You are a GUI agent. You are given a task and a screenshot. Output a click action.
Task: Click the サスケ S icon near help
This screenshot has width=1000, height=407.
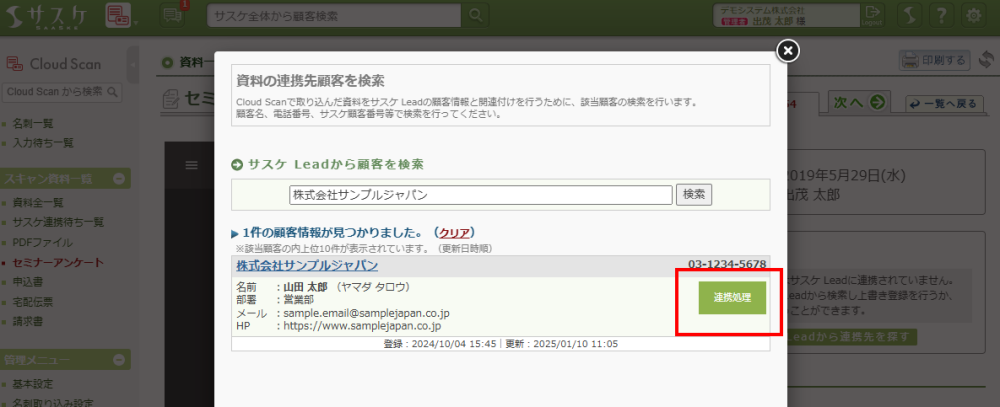click(908, 15)
